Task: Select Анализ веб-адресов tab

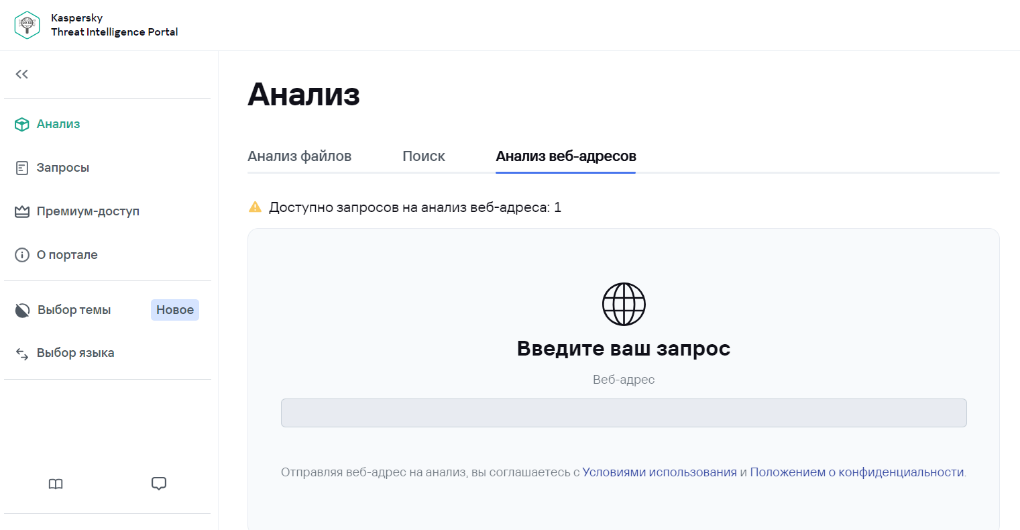Action: 566,156
